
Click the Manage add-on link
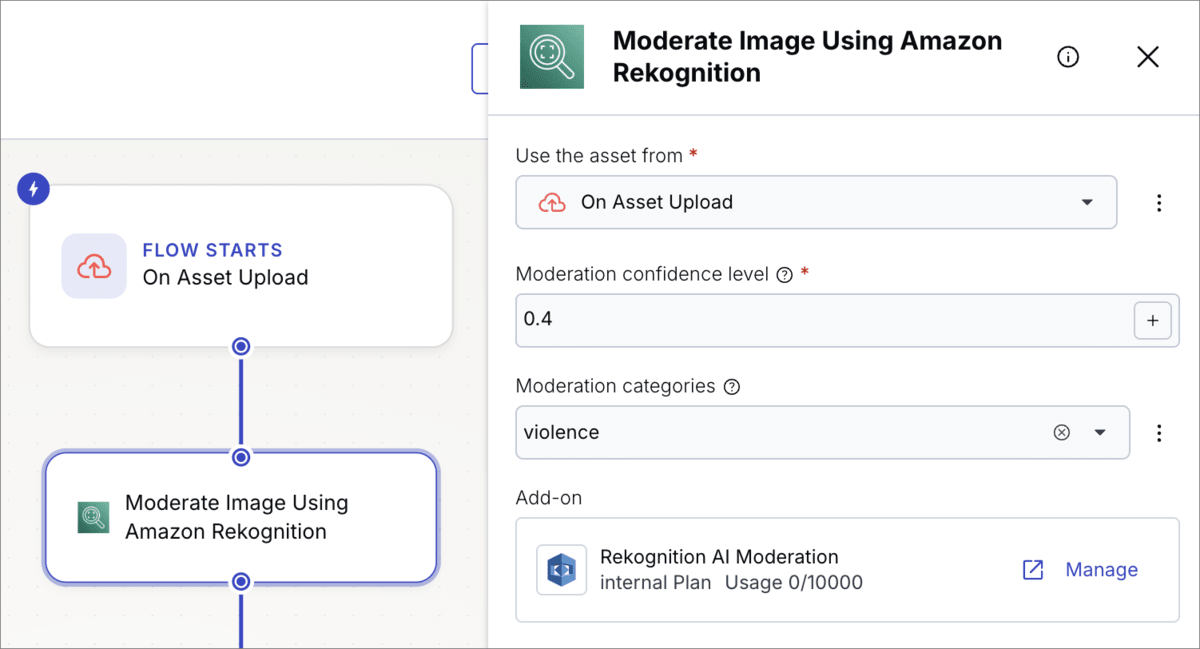point(1101,570)
